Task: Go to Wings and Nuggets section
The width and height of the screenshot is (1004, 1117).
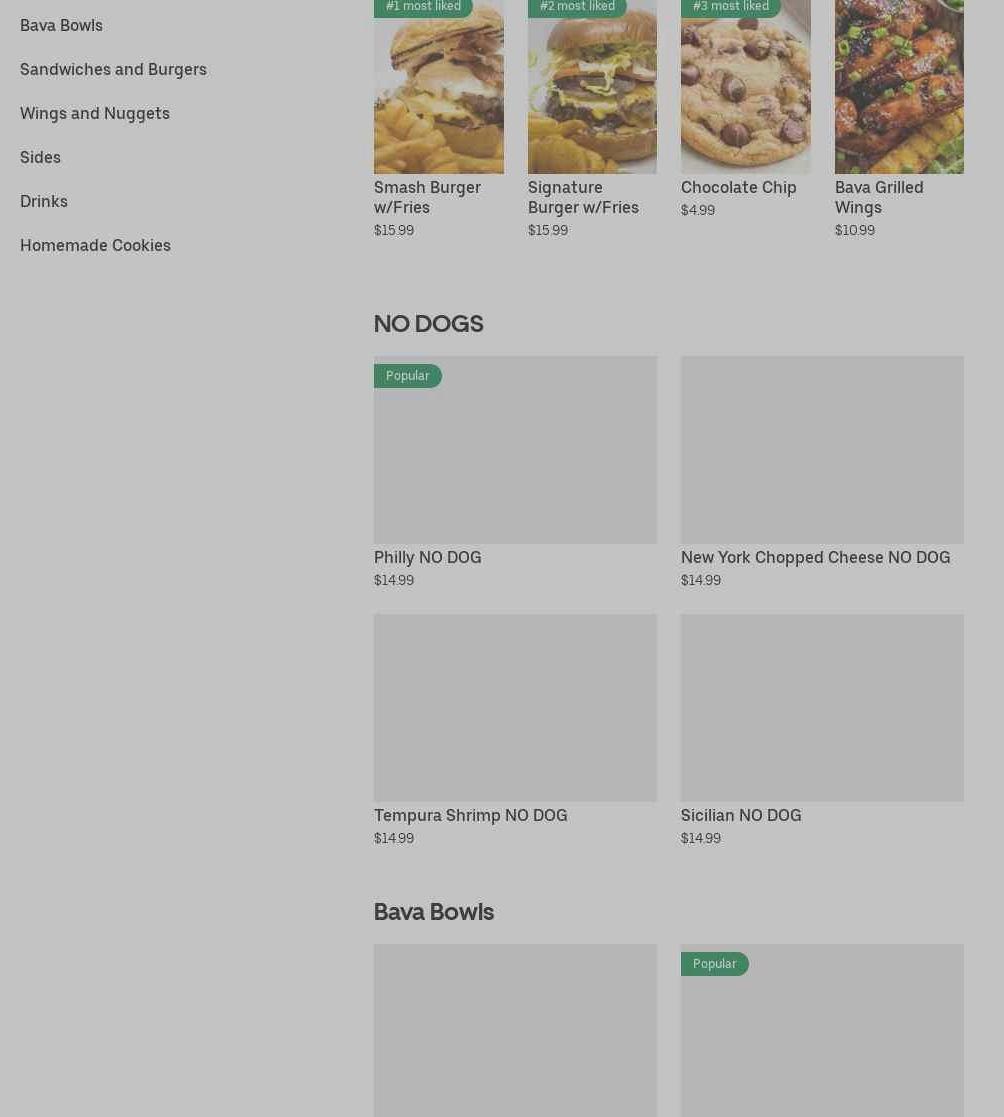Action: 95,114
